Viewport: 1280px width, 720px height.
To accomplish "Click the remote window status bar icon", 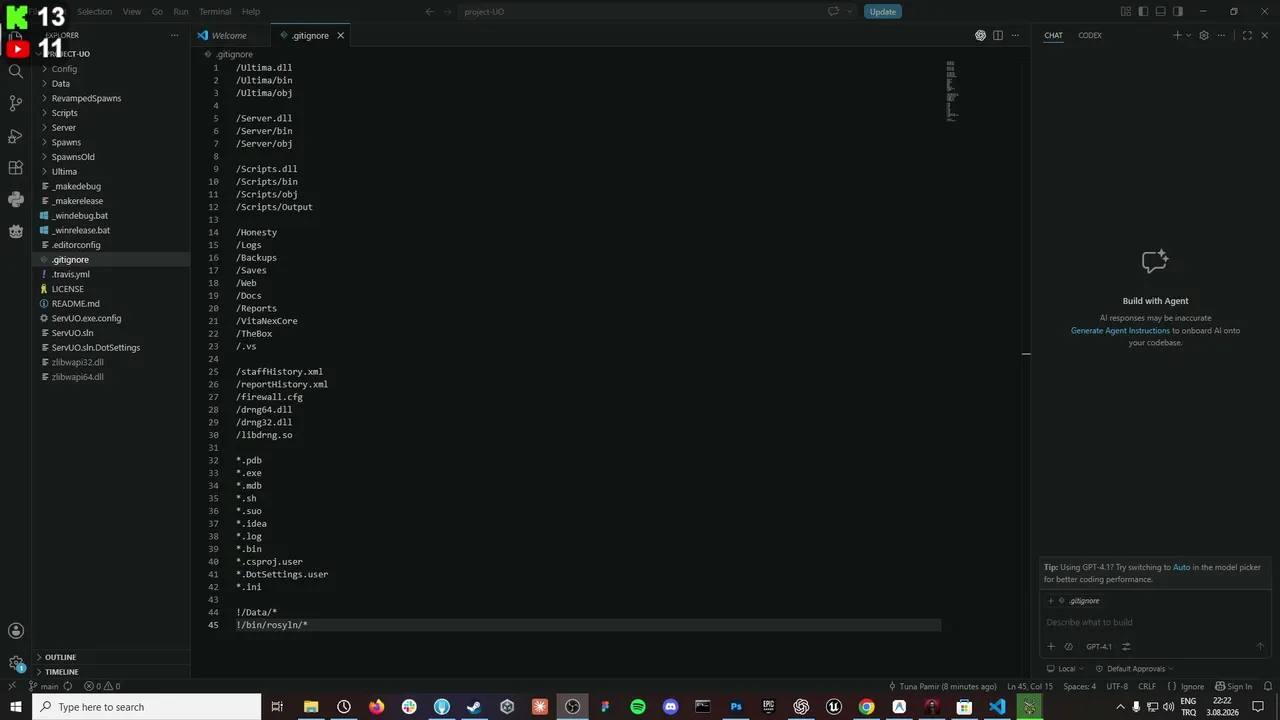I will 11,687.
